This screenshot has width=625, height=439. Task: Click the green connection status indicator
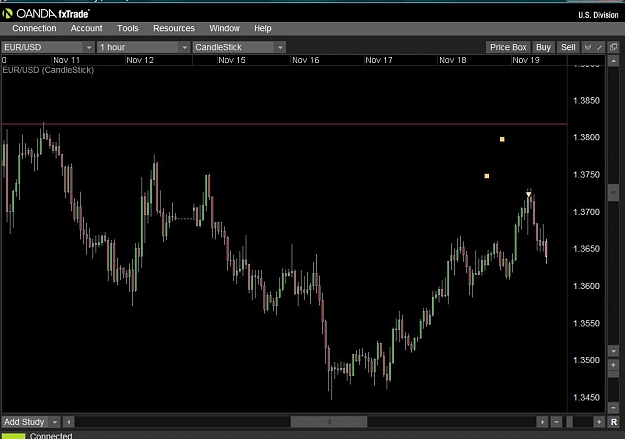click(13, 436)
